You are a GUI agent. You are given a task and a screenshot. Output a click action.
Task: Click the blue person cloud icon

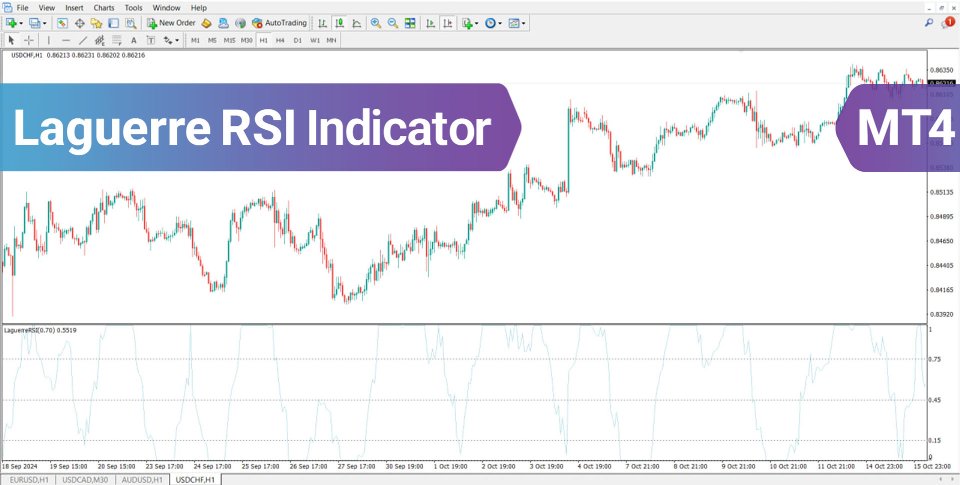[223, 23]
